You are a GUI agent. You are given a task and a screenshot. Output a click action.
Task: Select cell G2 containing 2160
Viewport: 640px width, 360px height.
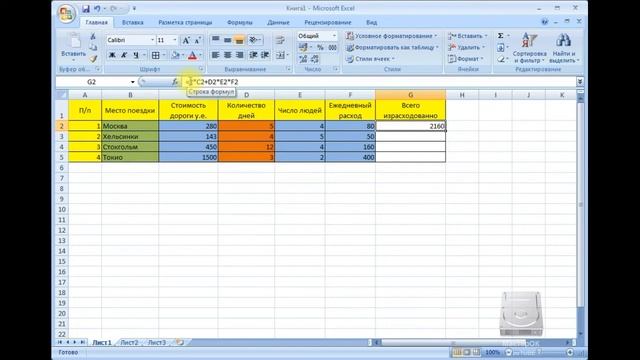410,126
